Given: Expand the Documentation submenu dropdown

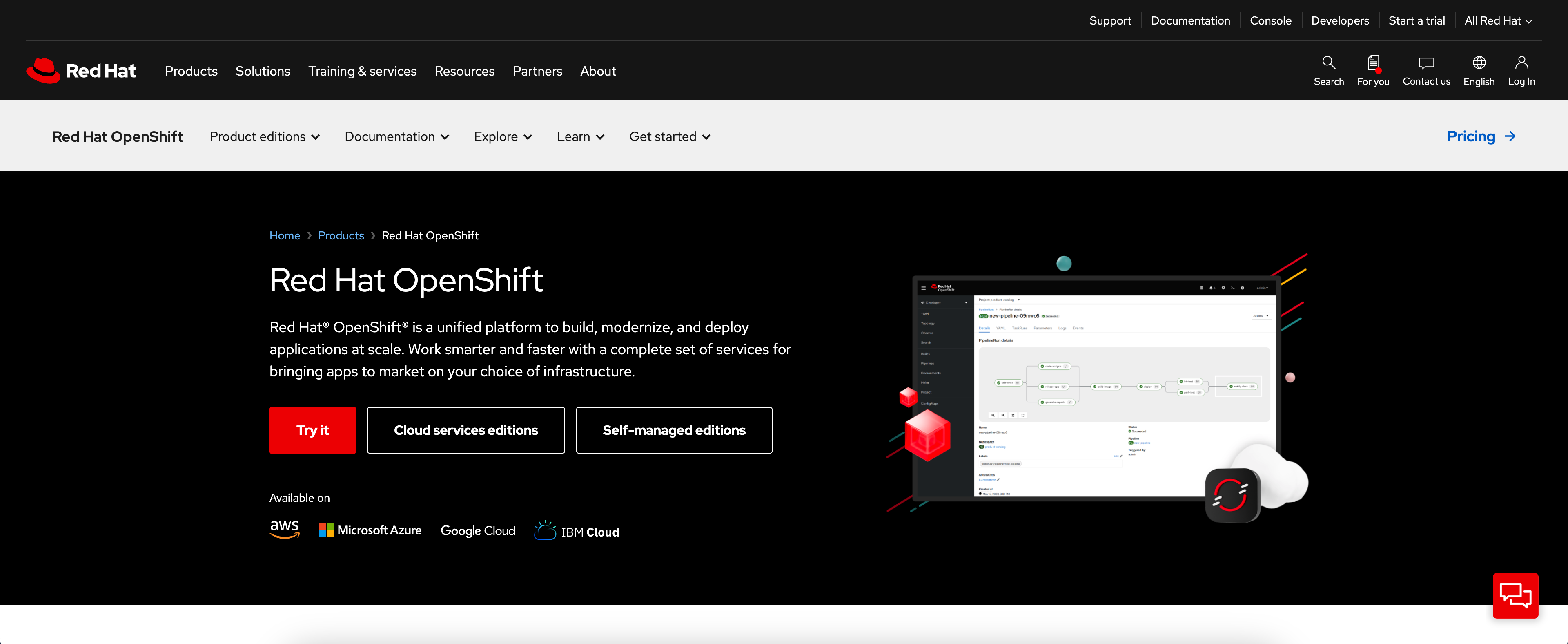Looking at the screenshot, I should [397, 136].
